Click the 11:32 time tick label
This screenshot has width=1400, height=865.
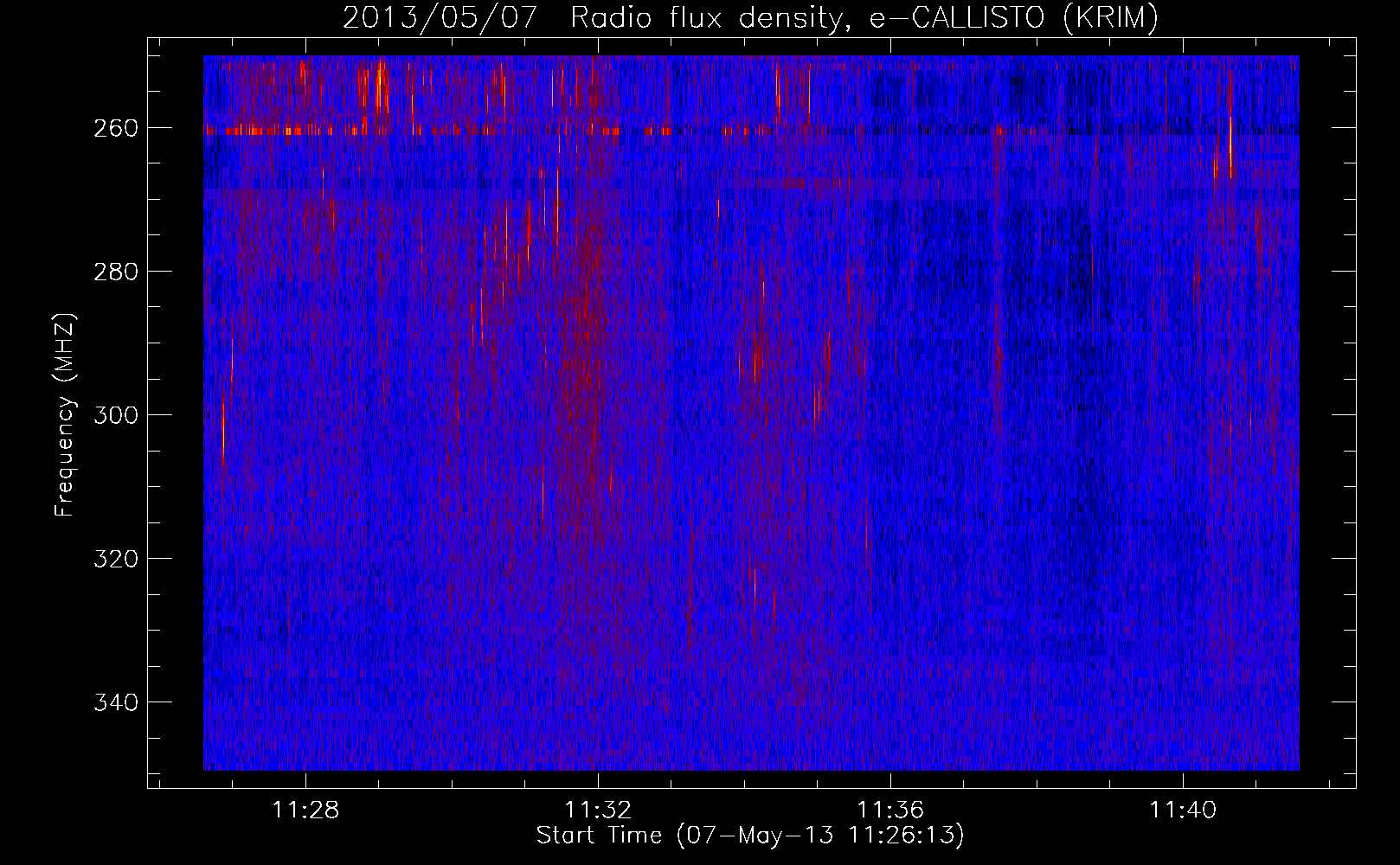click(598, 811)
